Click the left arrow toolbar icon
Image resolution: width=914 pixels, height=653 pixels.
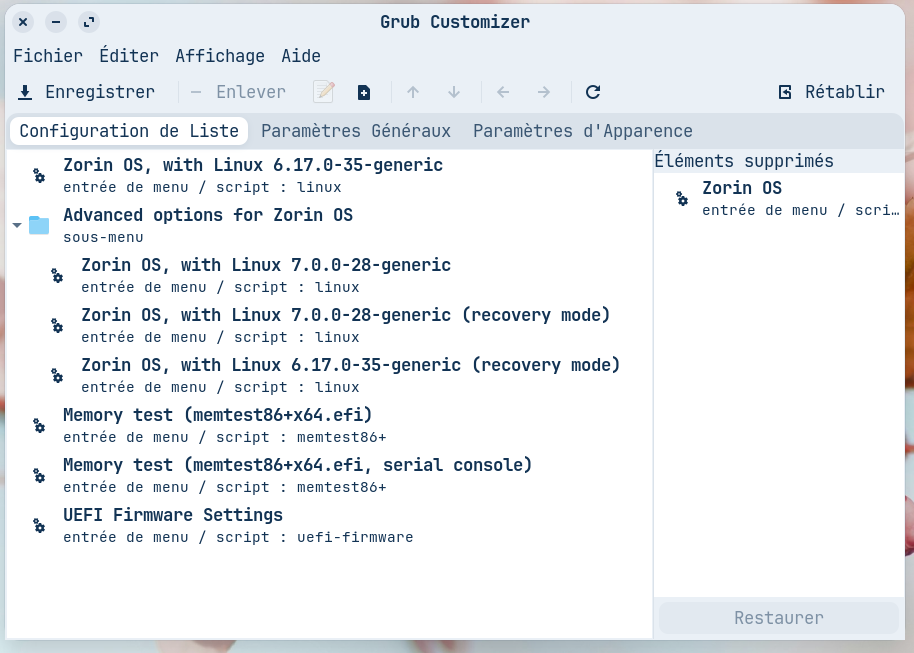point(503,92)
